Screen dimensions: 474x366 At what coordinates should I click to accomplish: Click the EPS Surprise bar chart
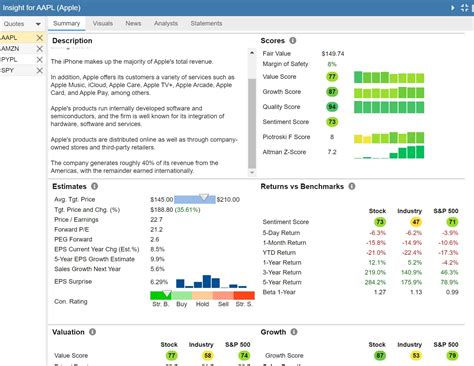(x=211, y=281)
